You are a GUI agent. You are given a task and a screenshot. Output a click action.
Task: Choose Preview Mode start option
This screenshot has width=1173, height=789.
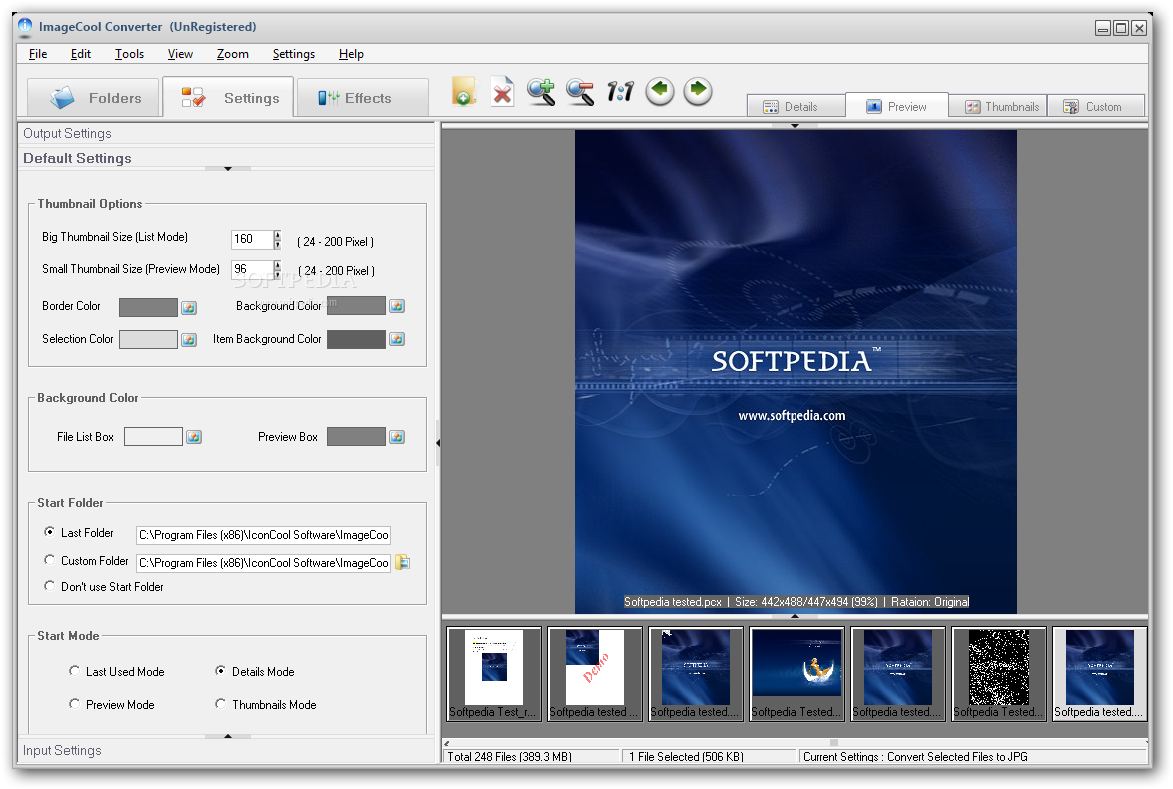(x=74, y=704)
